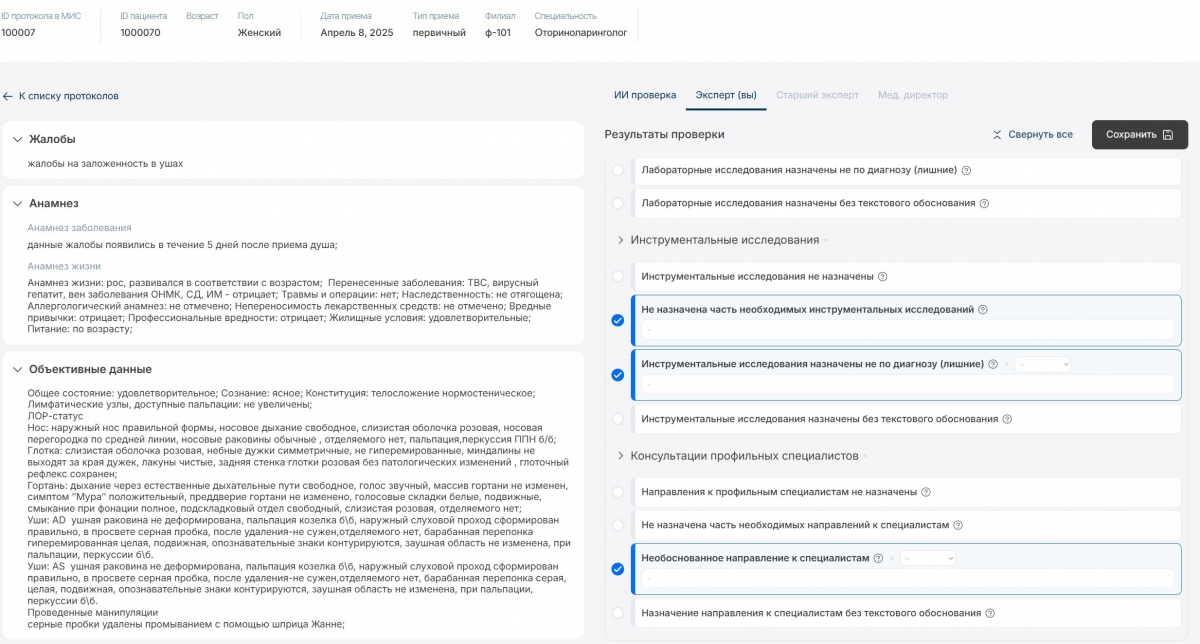Click help icon beside 'Не назначена часть необходимых инструментальных исследований'
This screenshot has width=1200, height=644.
click(x=982, y=310)
